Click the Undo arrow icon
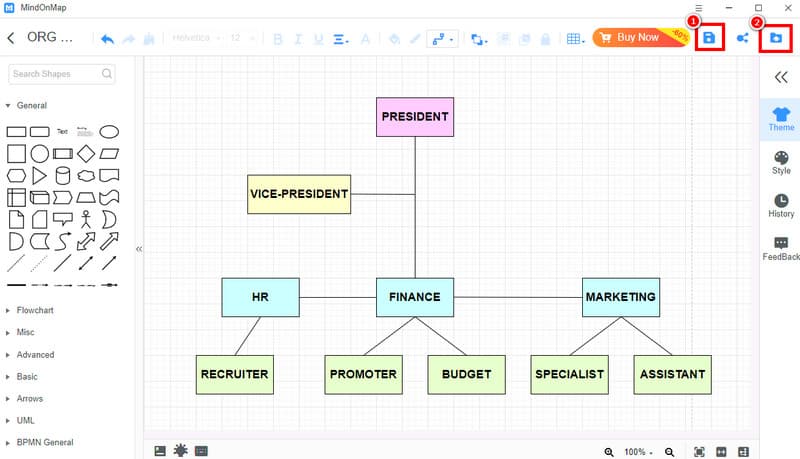The image size is (800, 459). point(107,39)
